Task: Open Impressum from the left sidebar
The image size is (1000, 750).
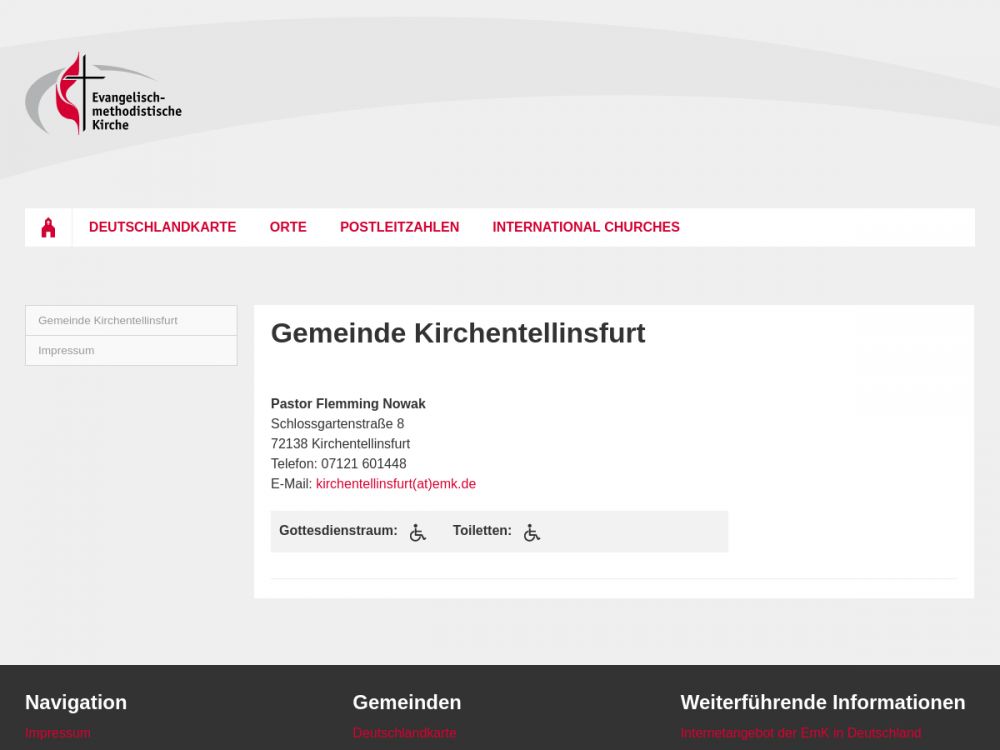Action: 66,351
